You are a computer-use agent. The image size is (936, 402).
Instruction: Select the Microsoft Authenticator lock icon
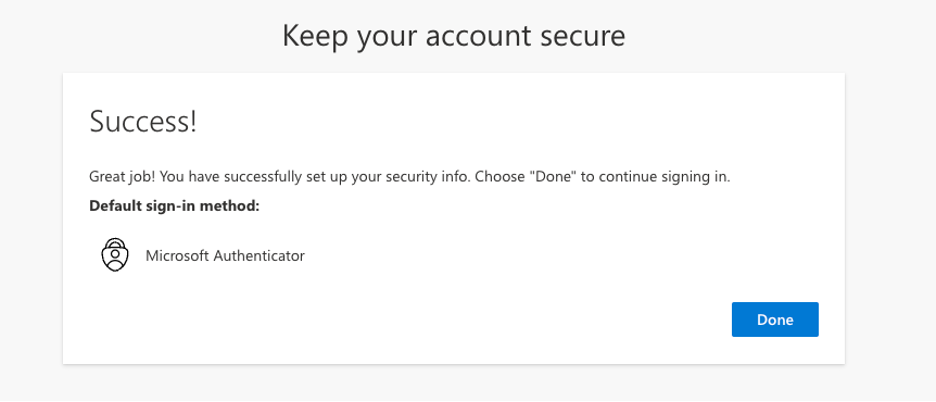pos(115,255)
